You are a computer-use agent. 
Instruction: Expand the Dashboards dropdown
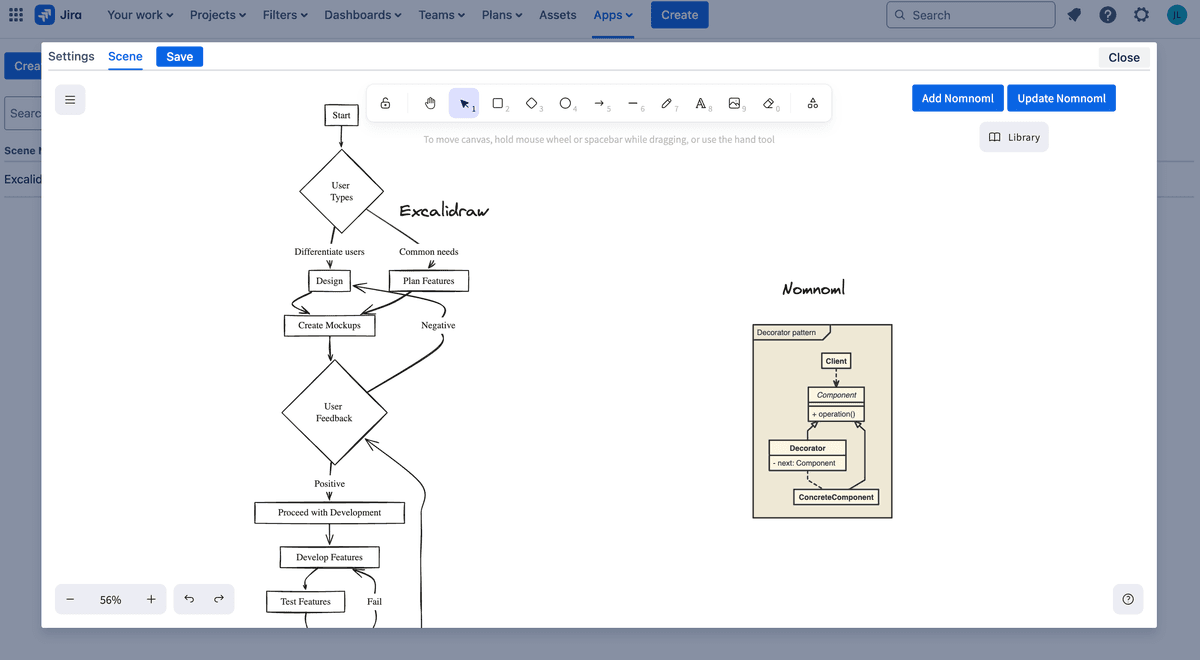point(363,15)
